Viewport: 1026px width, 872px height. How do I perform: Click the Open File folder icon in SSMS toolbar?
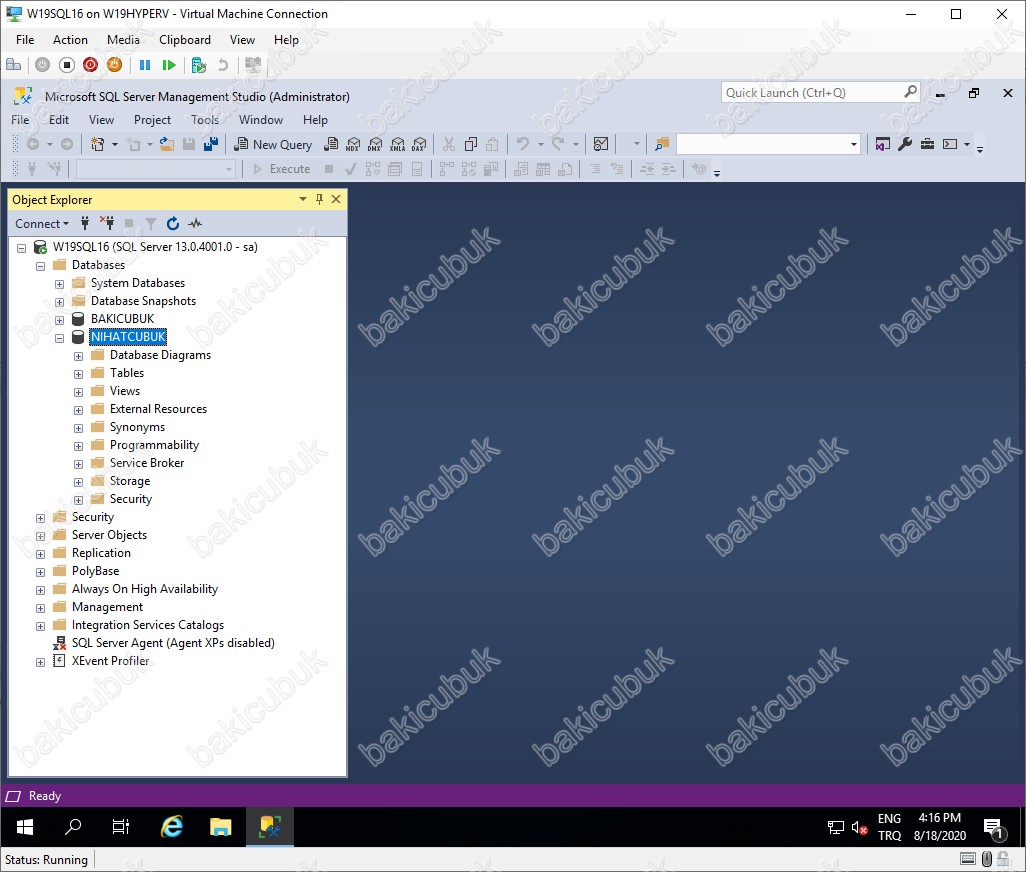click(167, 145)
